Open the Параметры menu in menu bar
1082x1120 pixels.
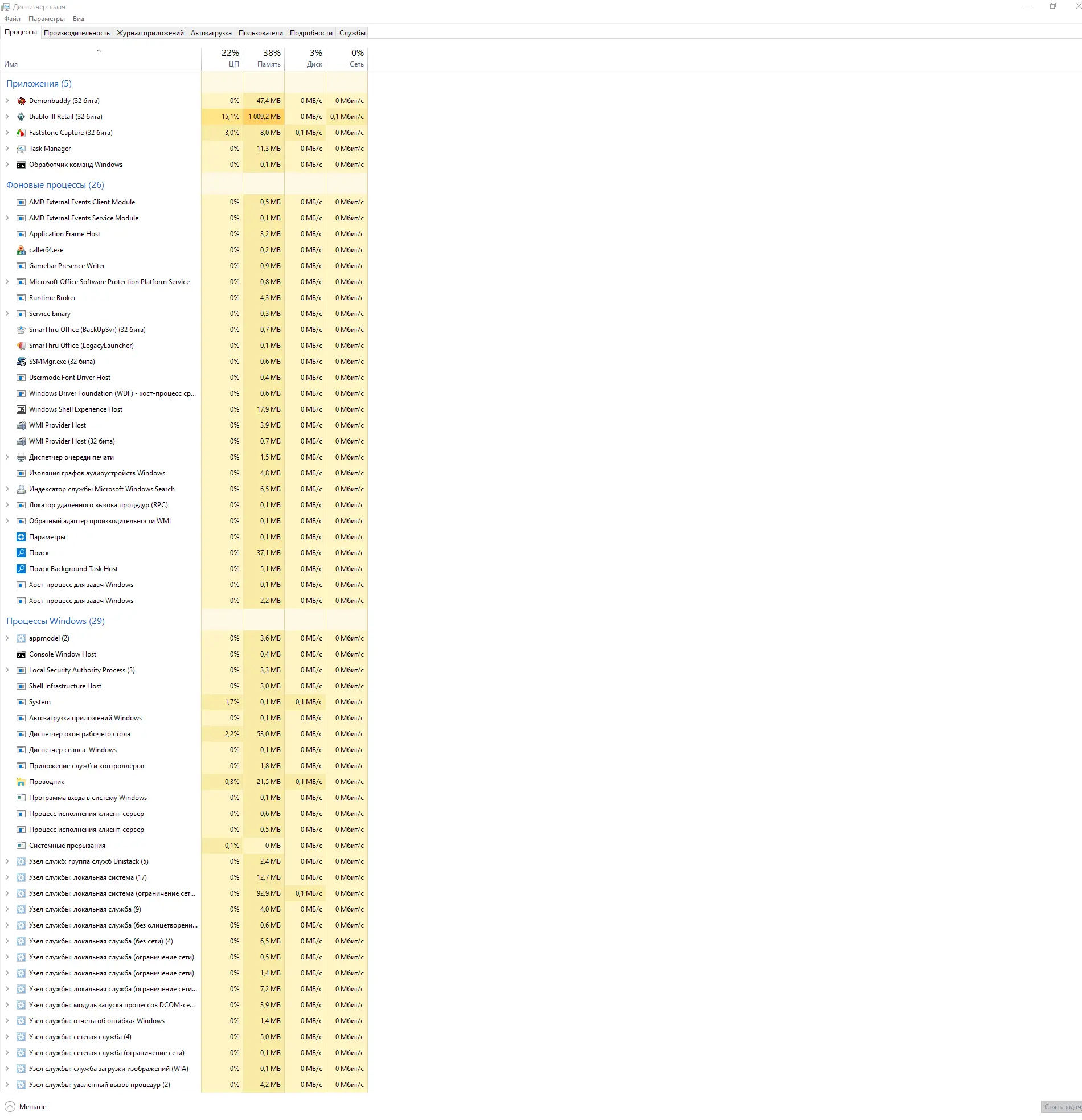(46, 19)
